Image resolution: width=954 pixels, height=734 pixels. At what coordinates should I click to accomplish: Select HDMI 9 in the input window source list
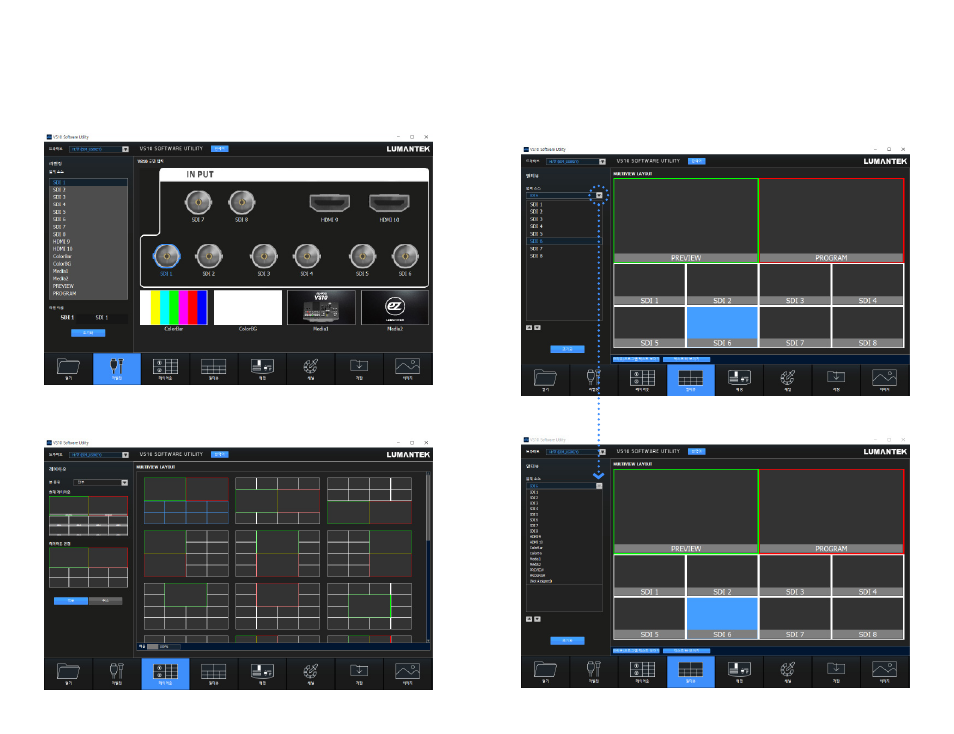pos(89,242)
